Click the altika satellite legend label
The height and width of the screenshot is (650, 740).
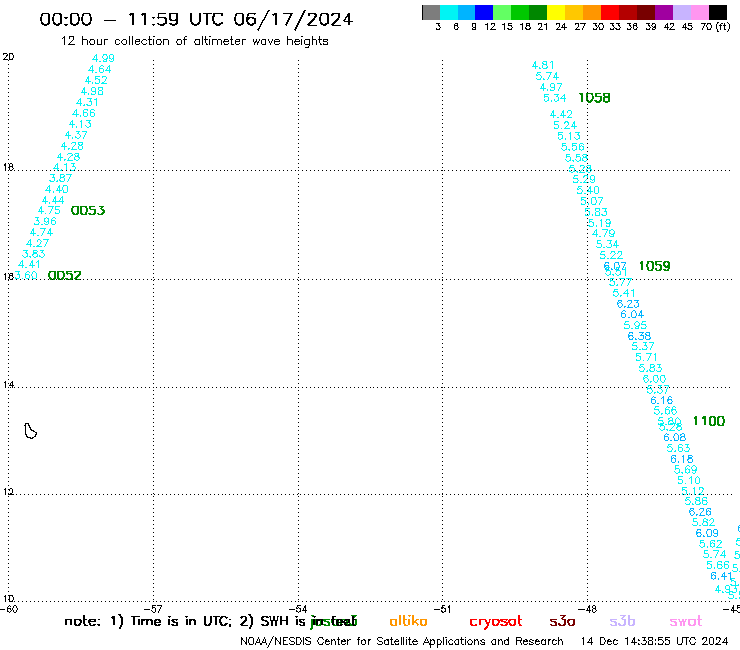(408, 621)
